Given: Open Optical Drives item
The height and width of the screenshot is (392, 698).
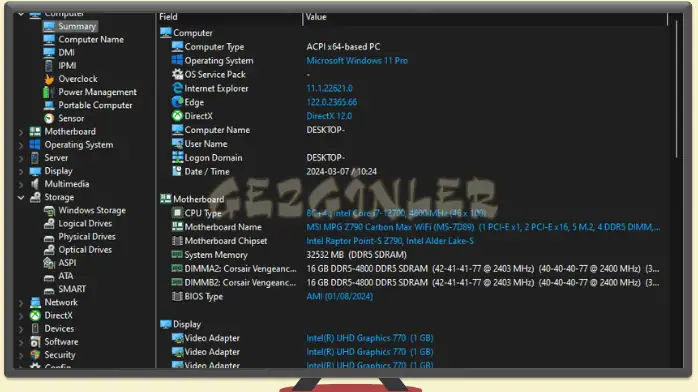Looking at the screenshot, I should [85, 250].
